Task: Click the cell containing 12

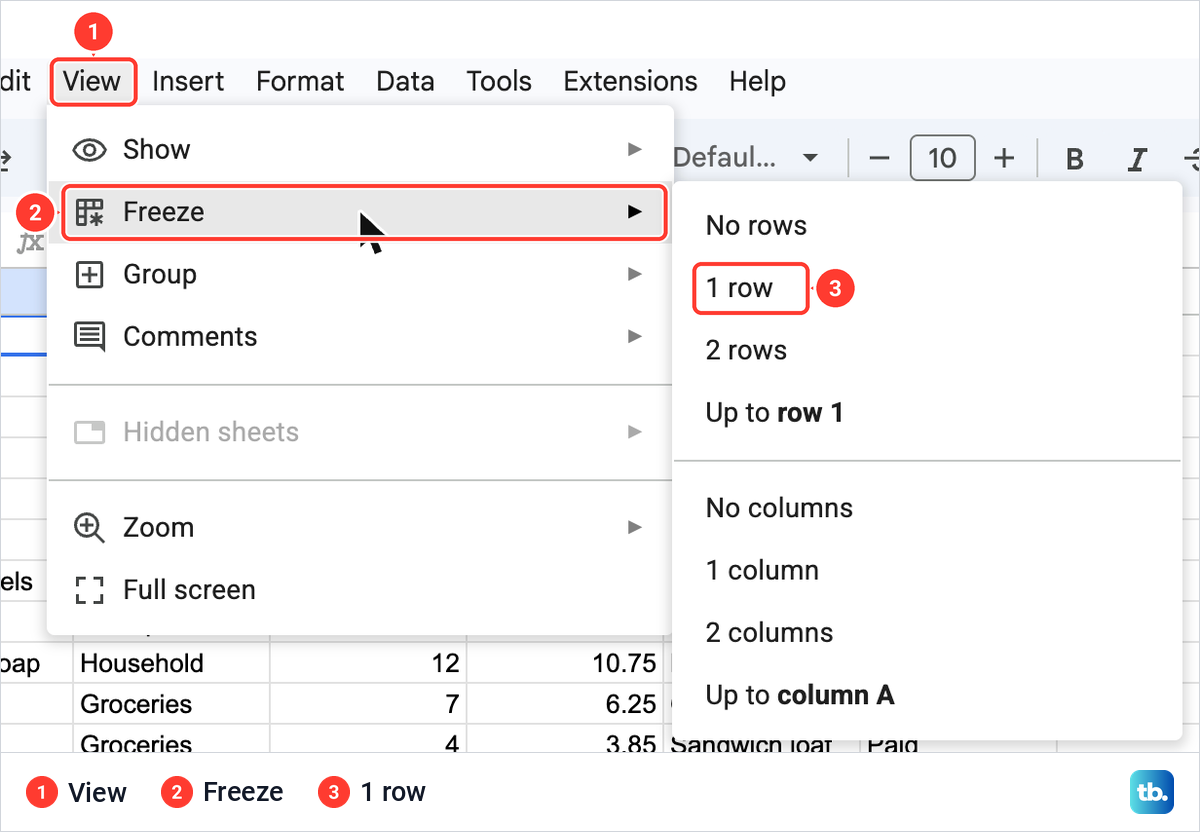Action: point(368,664)
